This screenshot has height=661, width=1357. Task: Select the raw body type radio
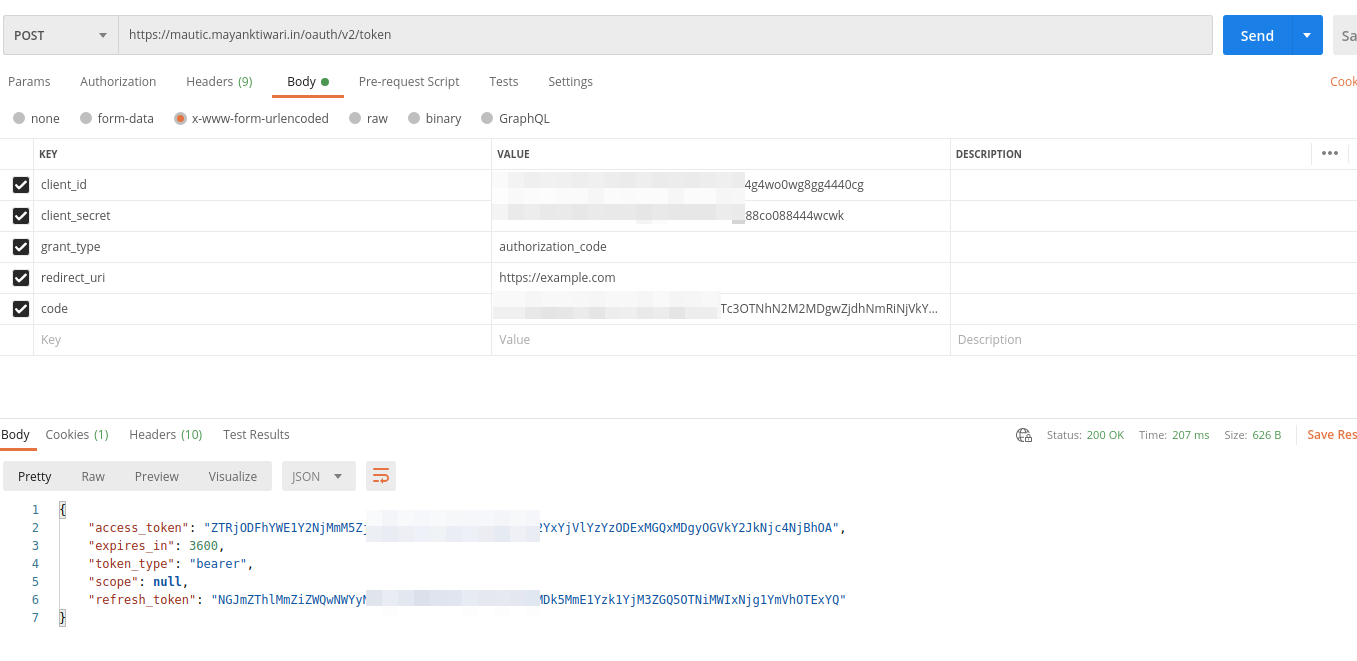tap(355, 118)
